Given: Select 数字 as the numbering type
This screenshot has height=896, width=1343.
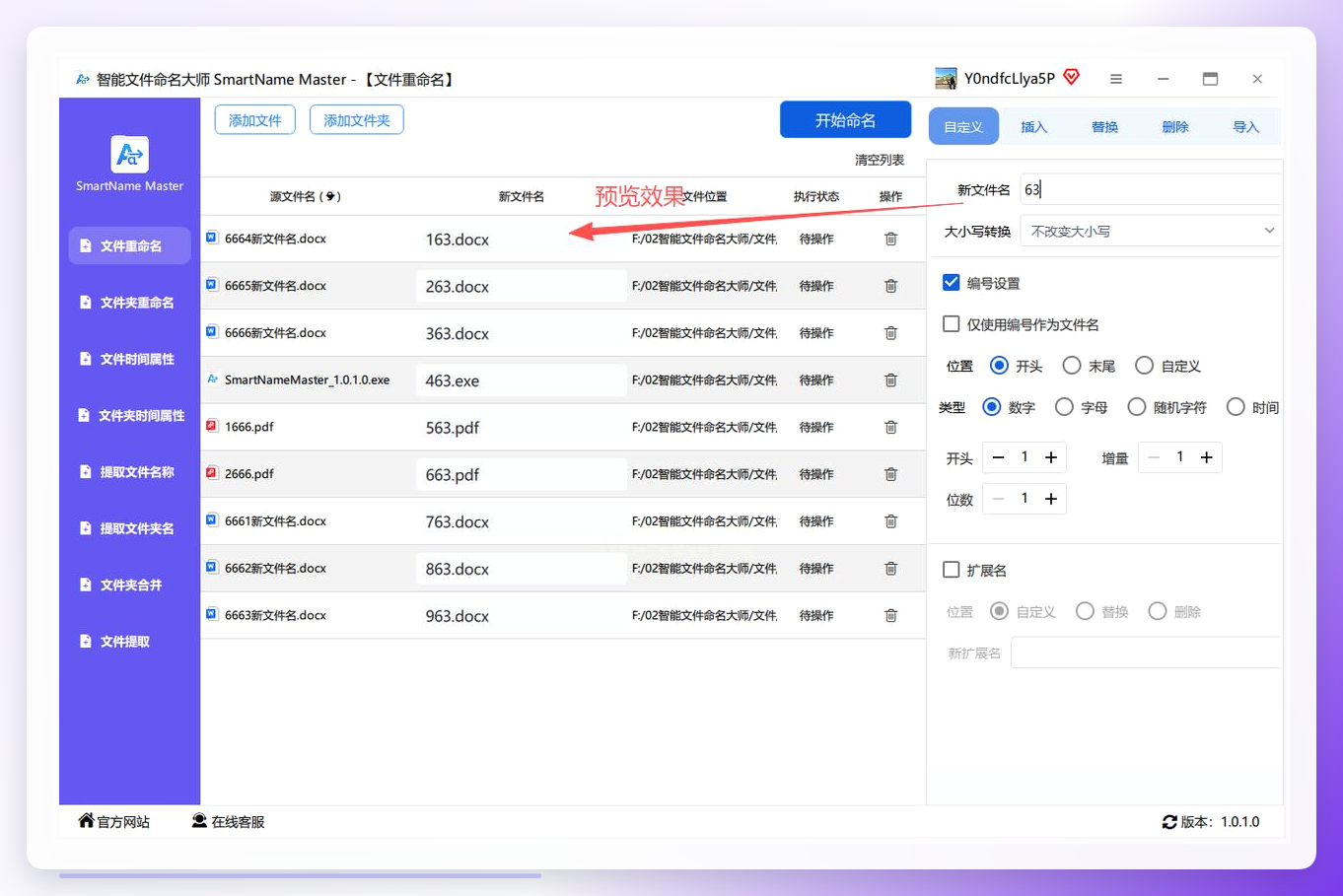Looking at the screenshot, I should (992, 407).
